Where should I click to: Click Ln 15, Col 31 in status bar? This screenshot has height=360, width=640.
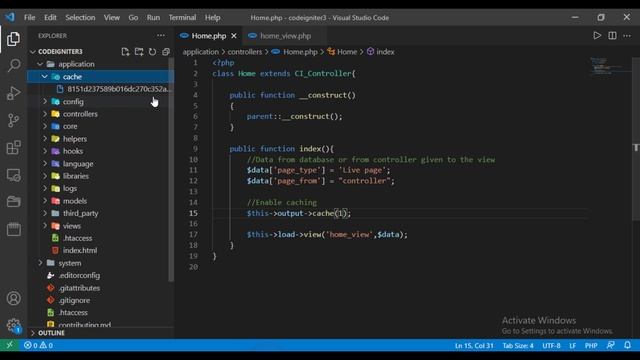(474, 345)
